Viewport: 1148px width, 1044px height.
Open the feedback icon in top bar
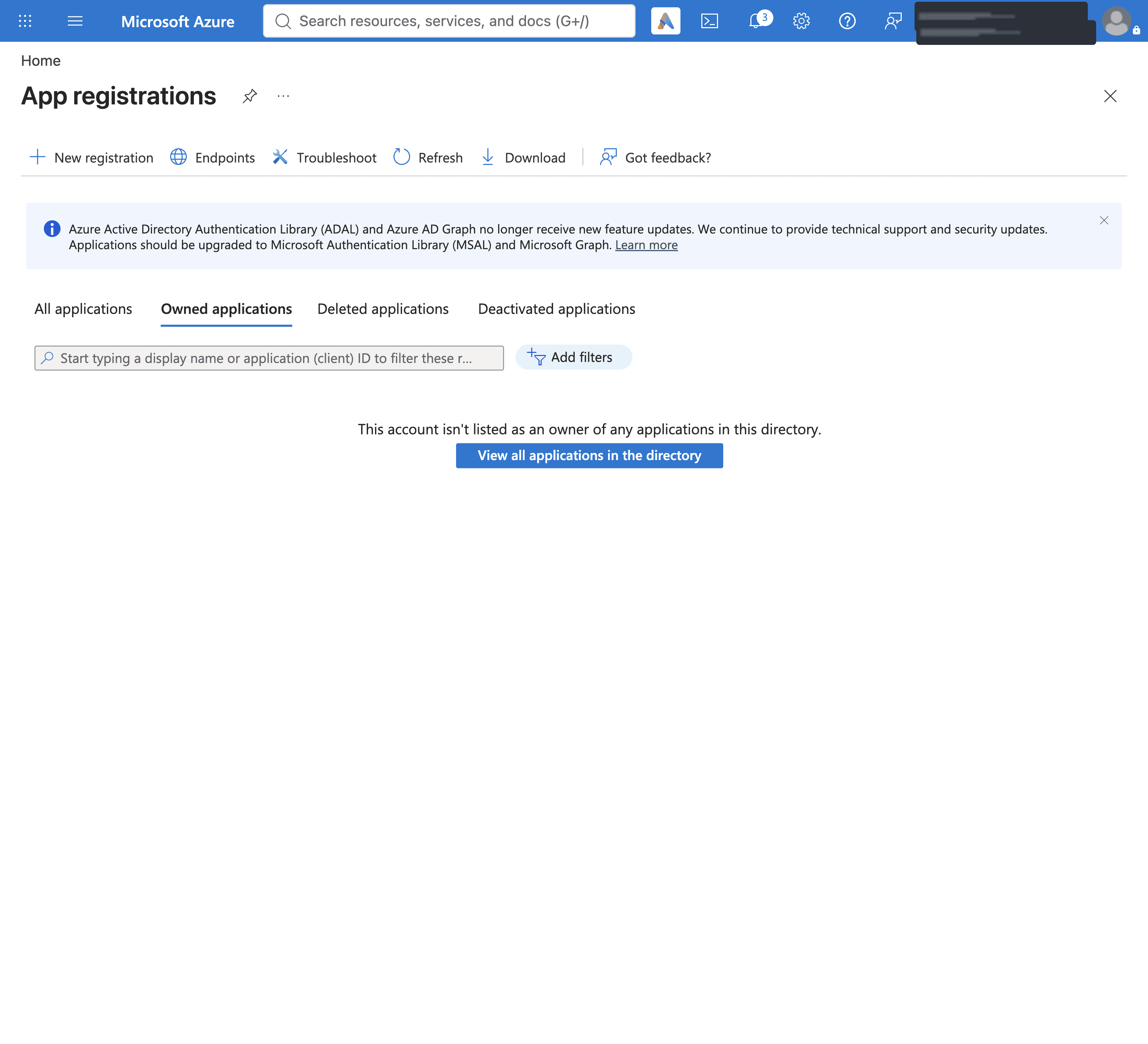893,21
